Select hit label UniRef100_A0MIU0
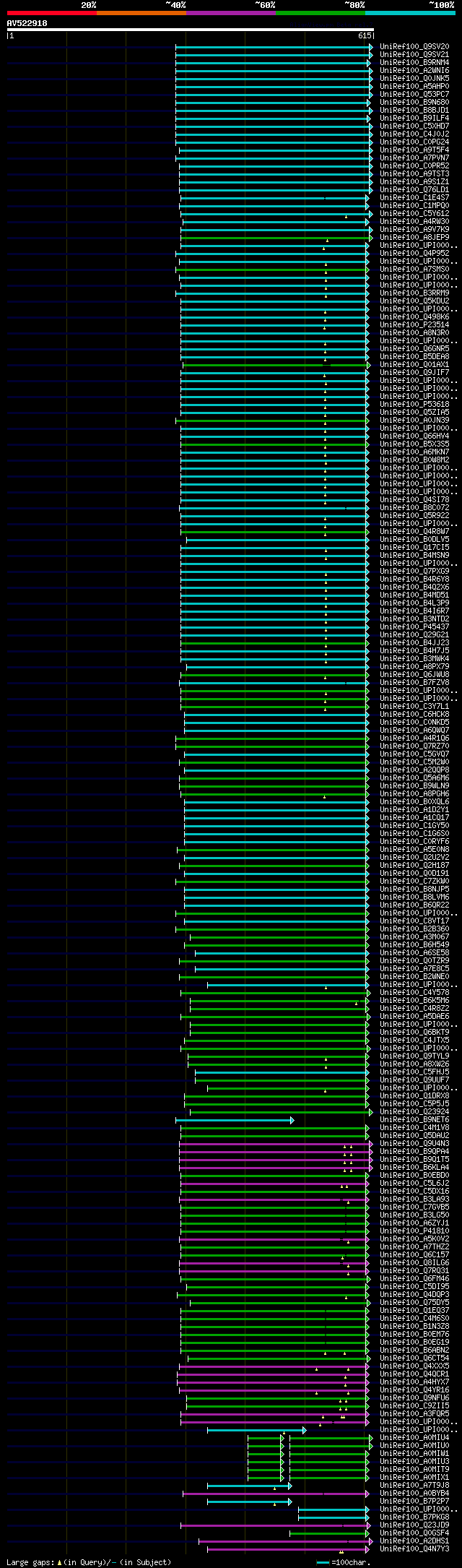This screenshot has height=1568, width=462. (x=414, y=1446)
